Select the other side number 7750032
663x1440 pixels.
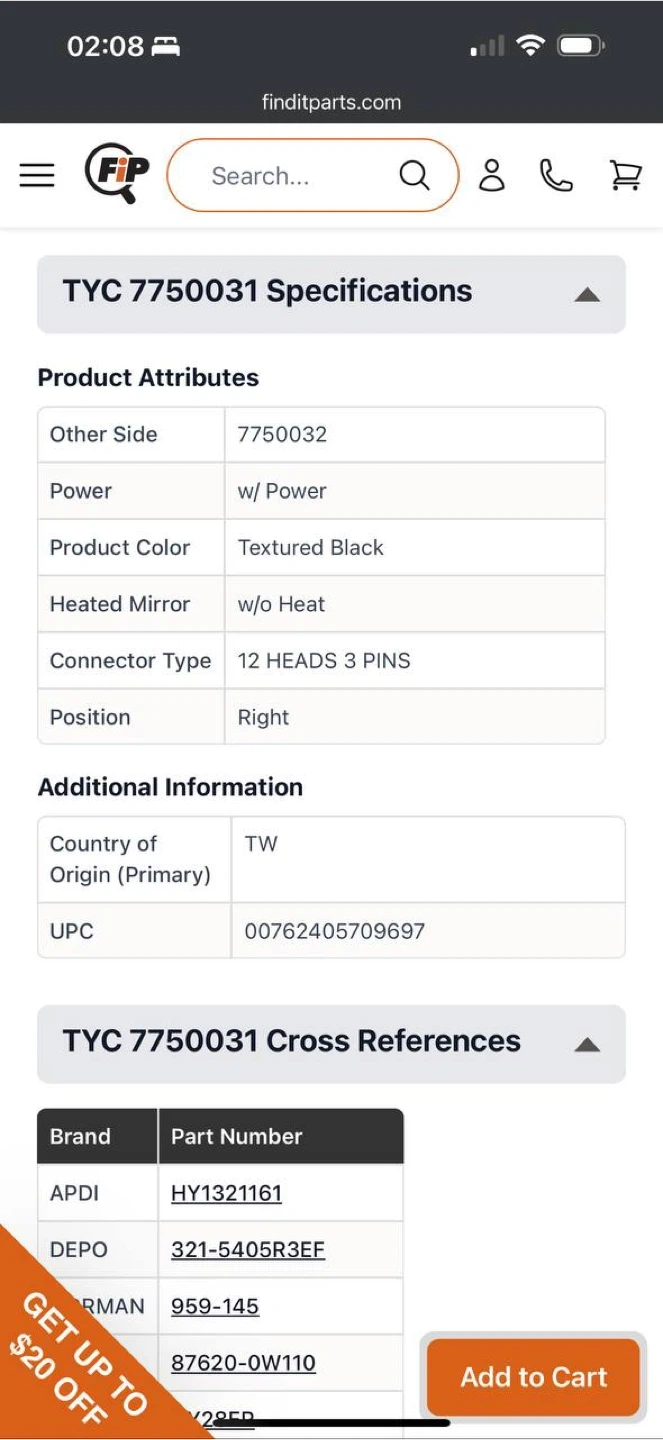[x=282, y=434]
